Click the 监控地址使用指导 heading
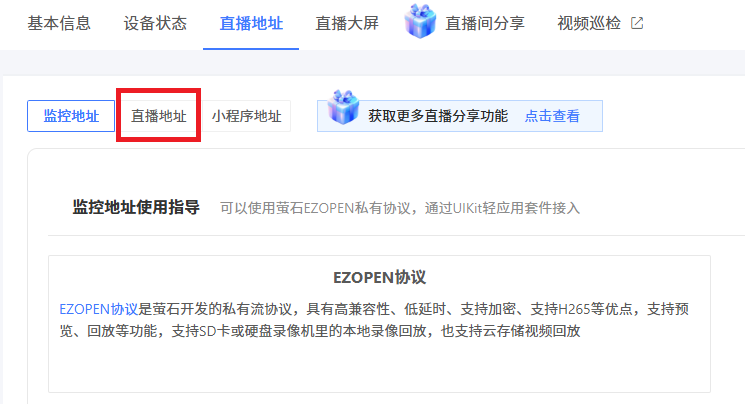 click(x=136, y=208)
